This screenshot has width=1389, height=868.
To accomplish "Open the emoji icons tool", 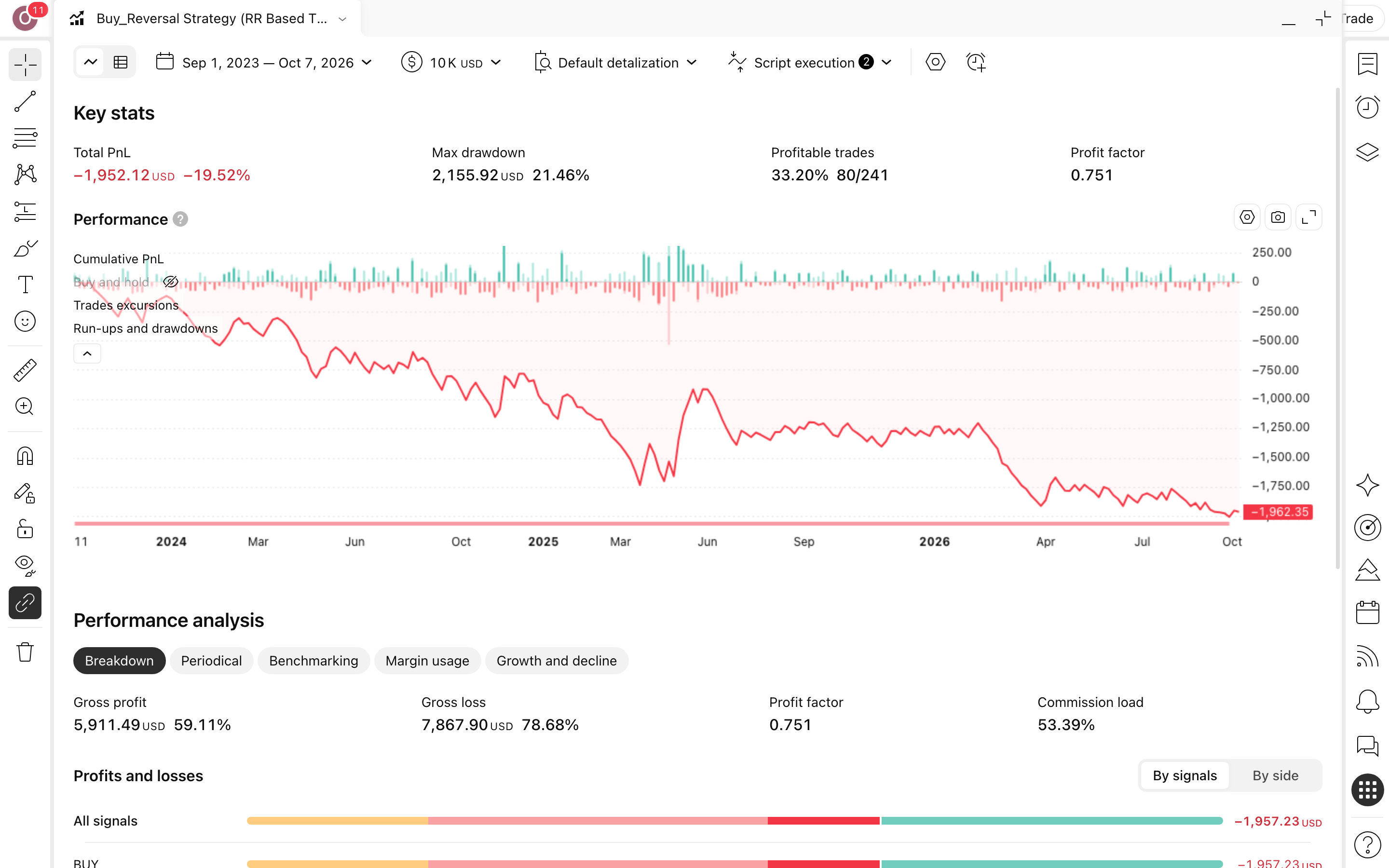I will [x=25, y=322].
